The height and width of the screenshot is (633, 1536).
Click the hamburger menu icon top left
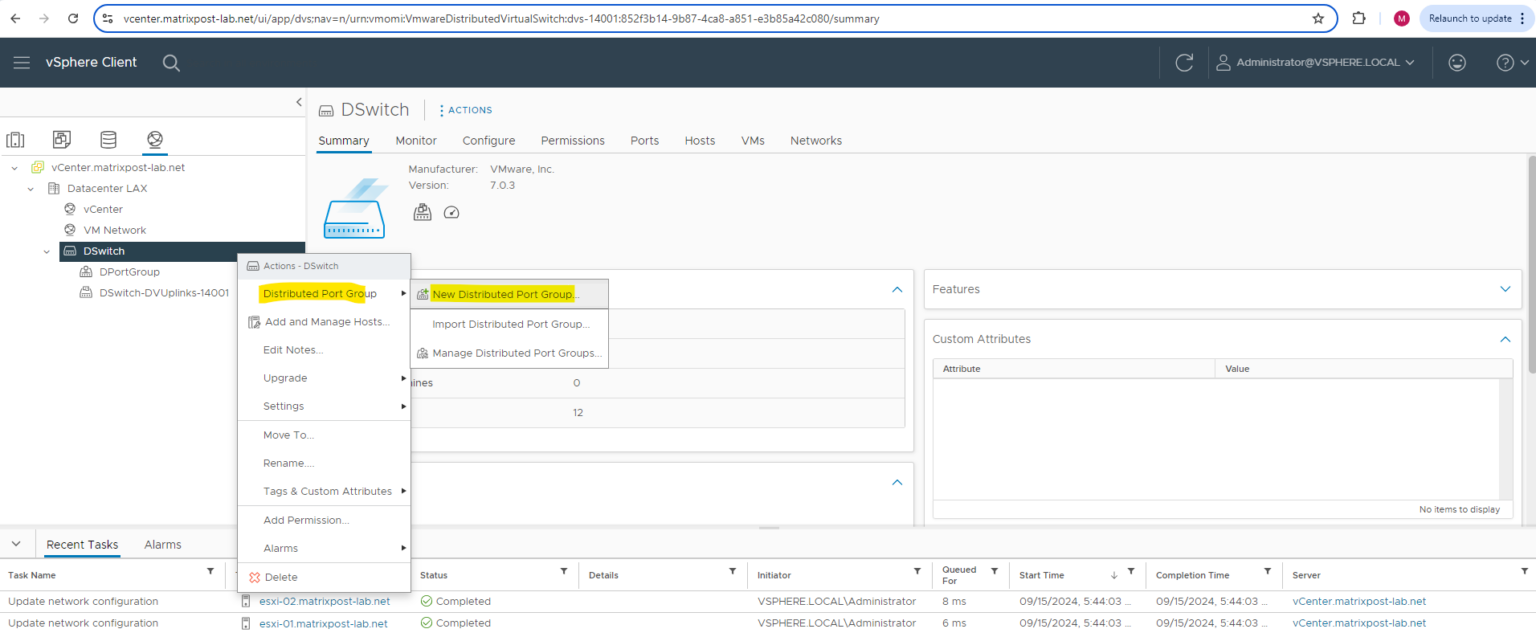(x=21, y=62)
